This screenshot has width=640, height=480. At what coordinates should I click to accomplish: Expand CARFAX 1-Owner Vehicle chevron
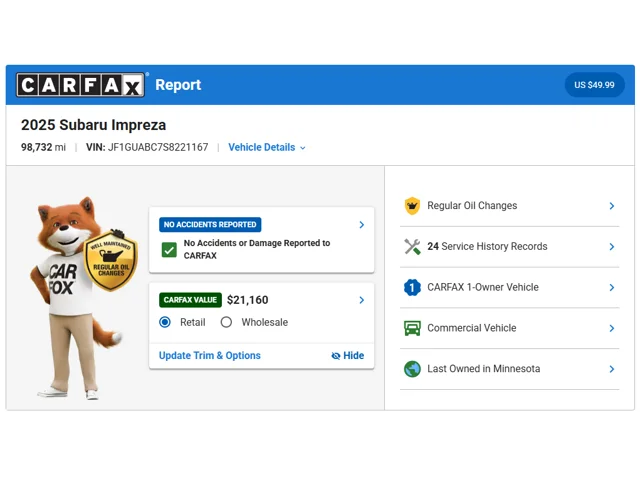611,287
